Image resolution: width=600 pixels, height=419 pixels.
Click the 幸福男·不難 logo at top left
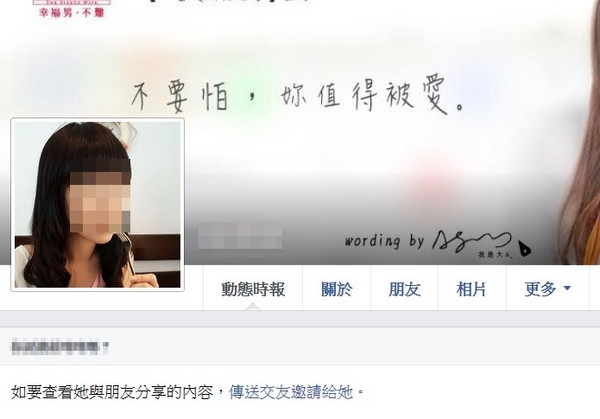pyautogui.click(x=72, y=9)
